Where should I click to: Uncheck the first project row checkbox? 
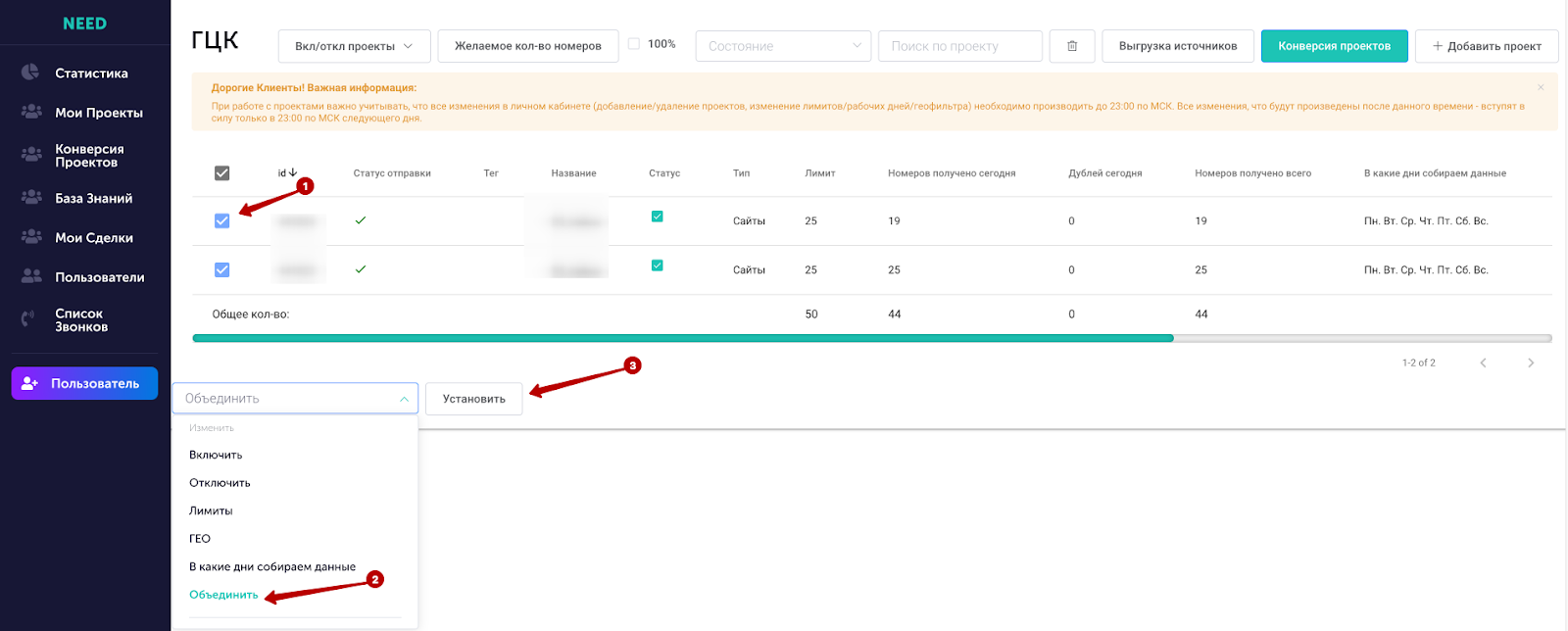[x=222, y=221]
